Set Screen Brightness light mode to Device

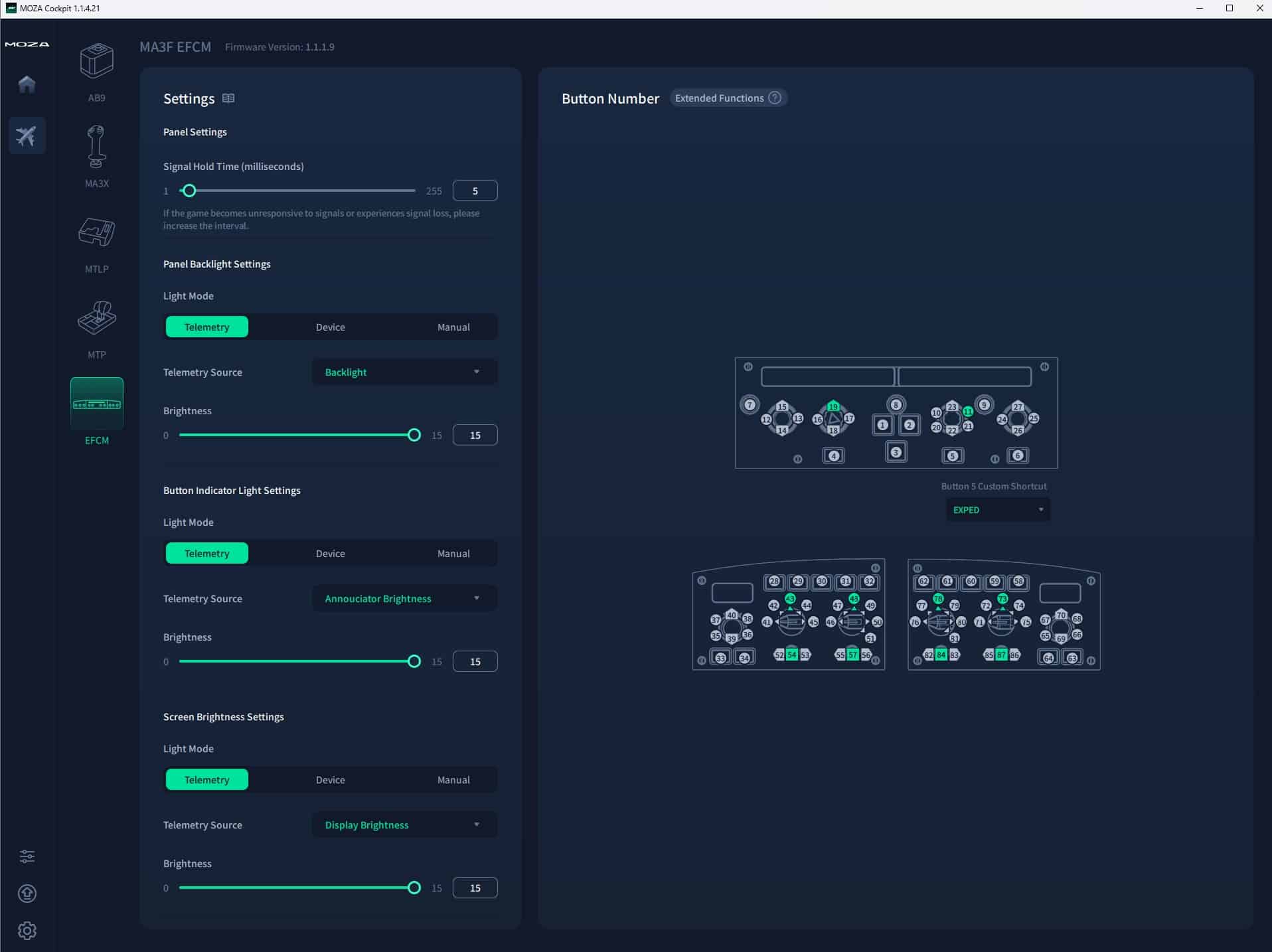tap(331, 779)
